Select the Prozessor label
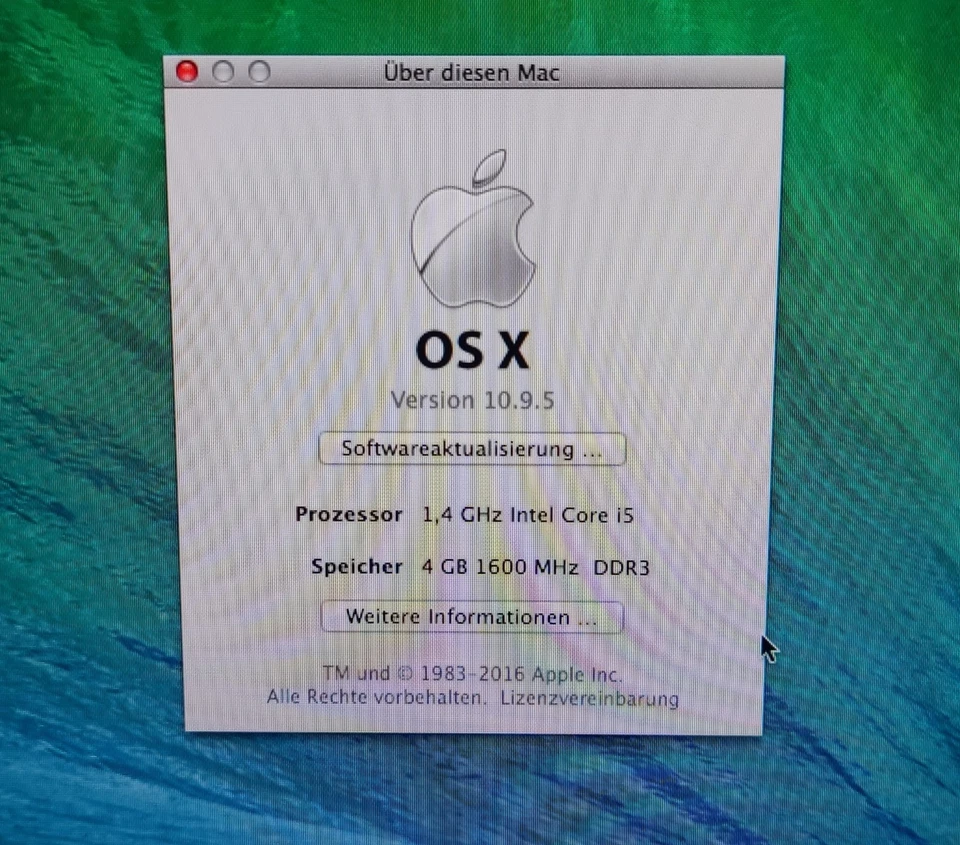 pos(349,514)
